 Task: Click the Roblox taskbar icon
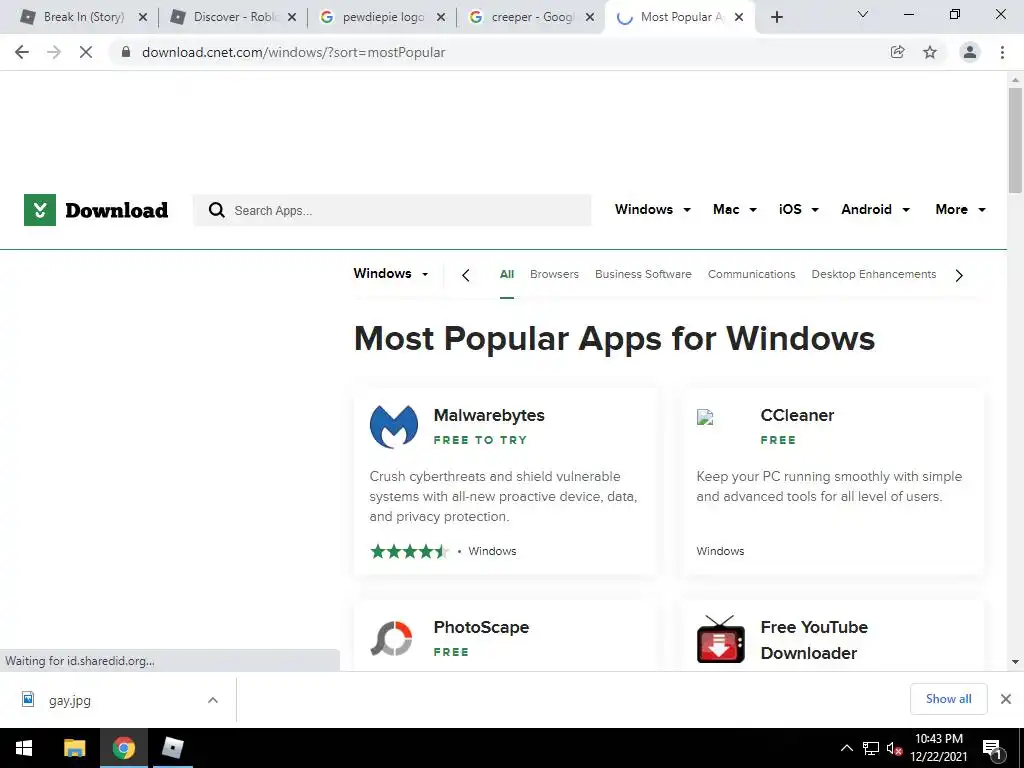coord(173,748)
